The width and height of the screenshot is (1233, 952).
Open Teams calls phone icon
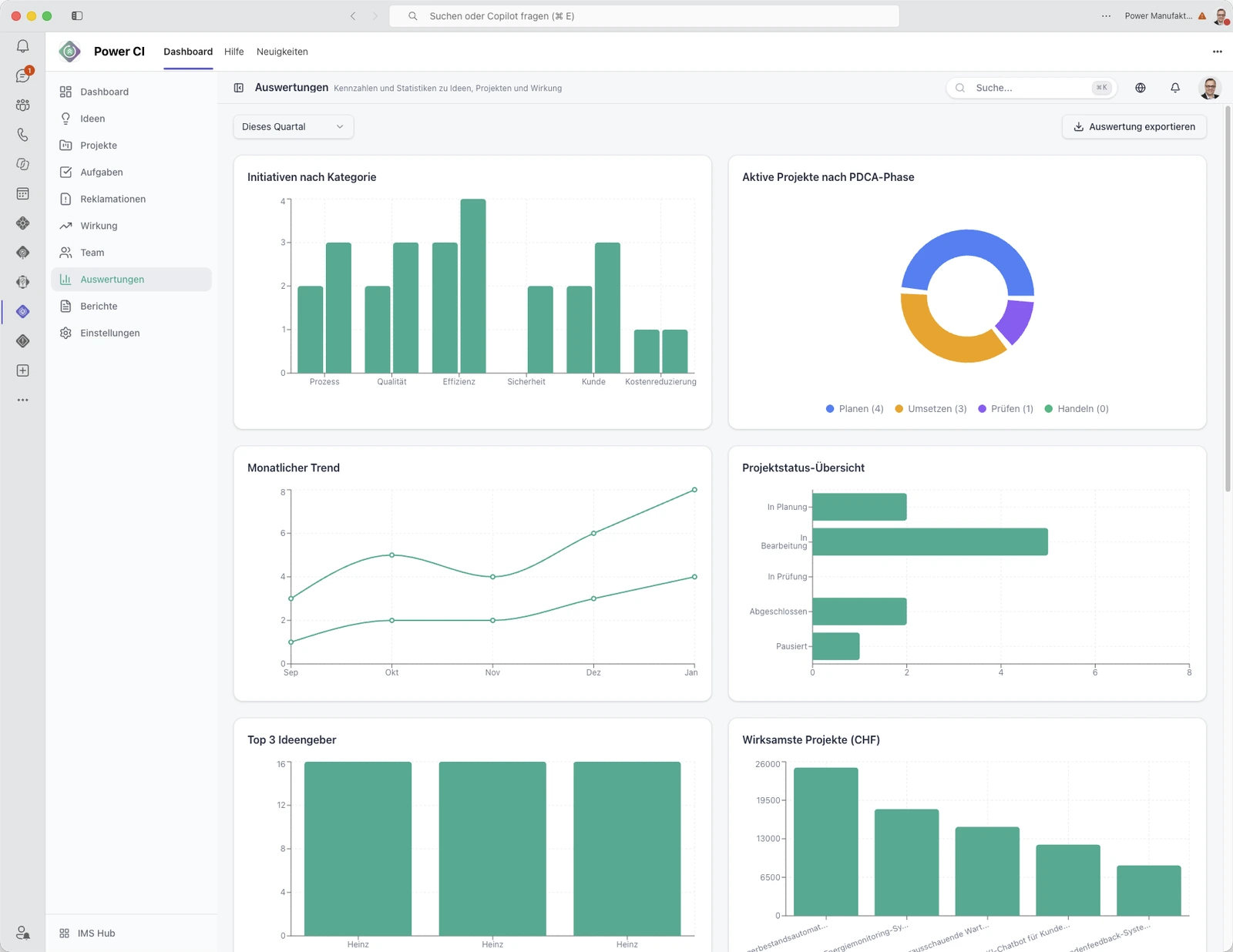[22, 134]
